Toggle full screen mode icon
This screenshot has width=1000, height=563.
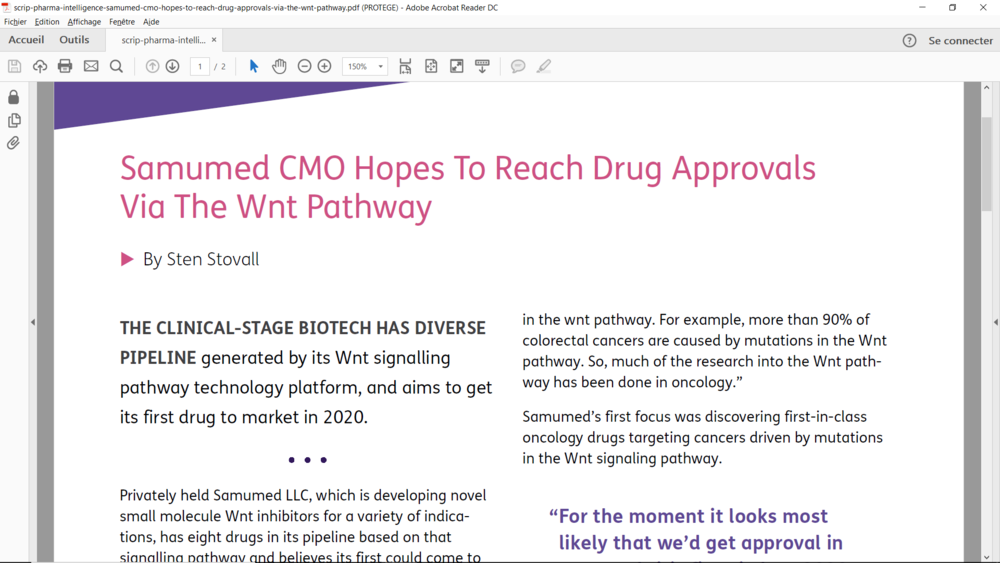(456, 66)
